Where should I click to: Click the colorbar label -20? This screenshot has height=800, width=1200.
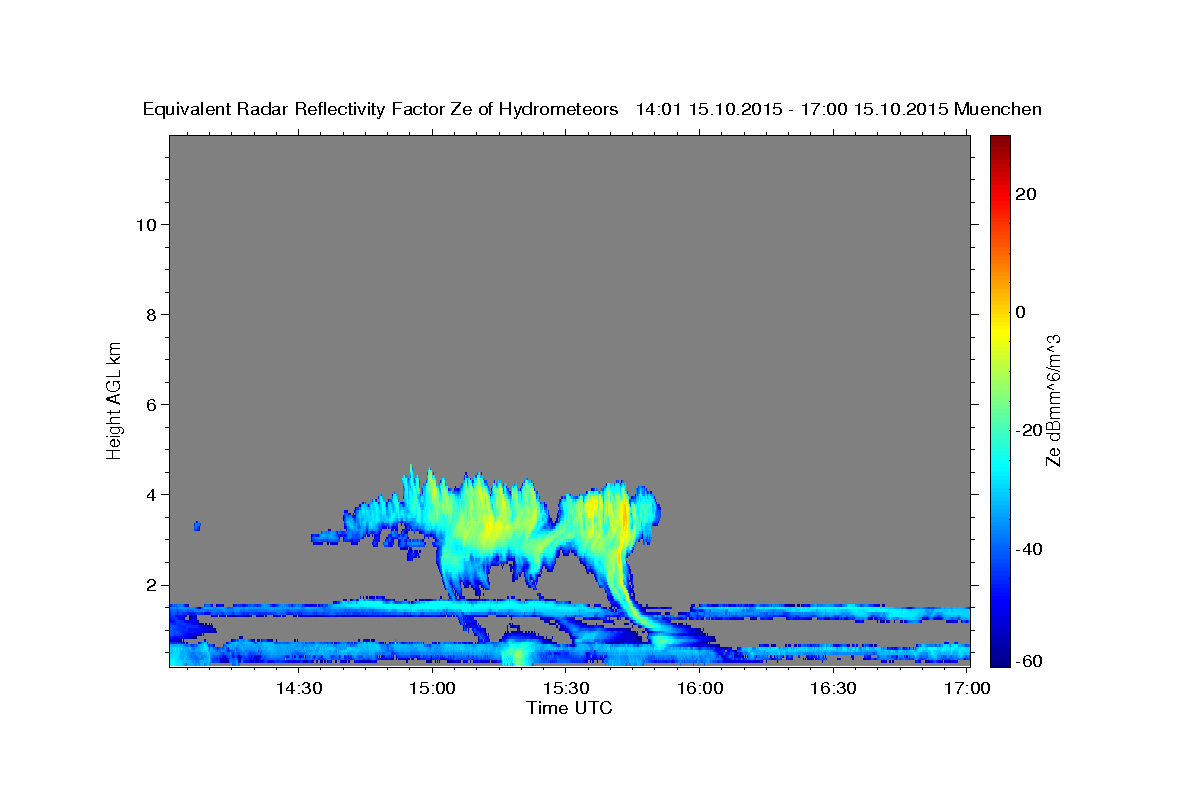coord(1027,430)
